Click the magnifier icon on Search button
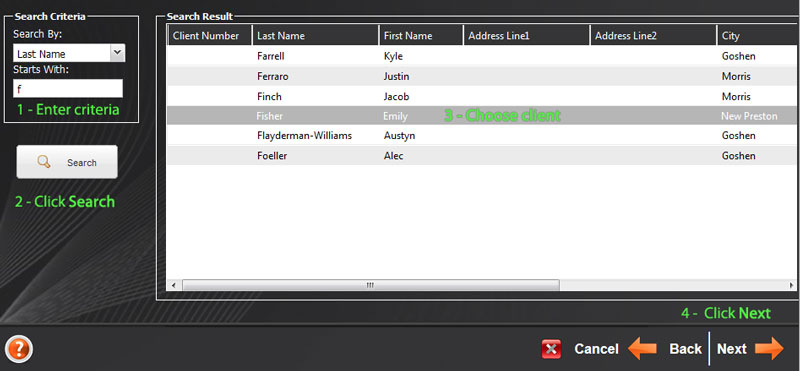This screenshot has width=800, height=371. tap(44, 162)
